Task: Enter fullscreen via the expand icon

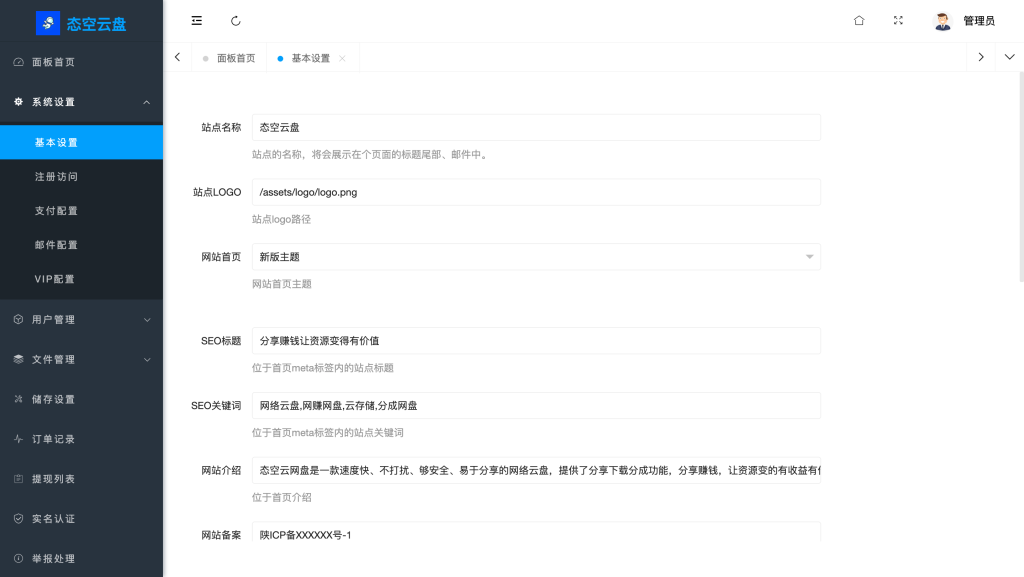Action: [x=898, y=20]
